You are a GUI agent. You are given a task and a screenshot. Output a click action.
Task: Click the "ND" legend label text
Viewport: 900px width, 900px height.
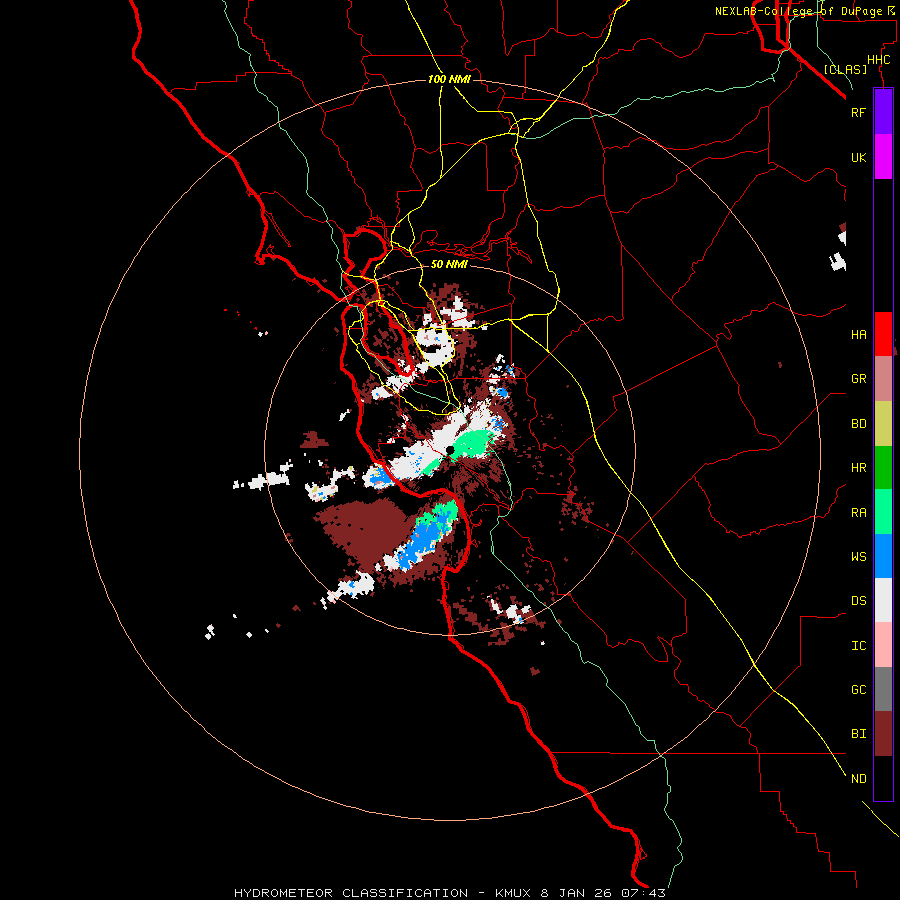(858, 779)
